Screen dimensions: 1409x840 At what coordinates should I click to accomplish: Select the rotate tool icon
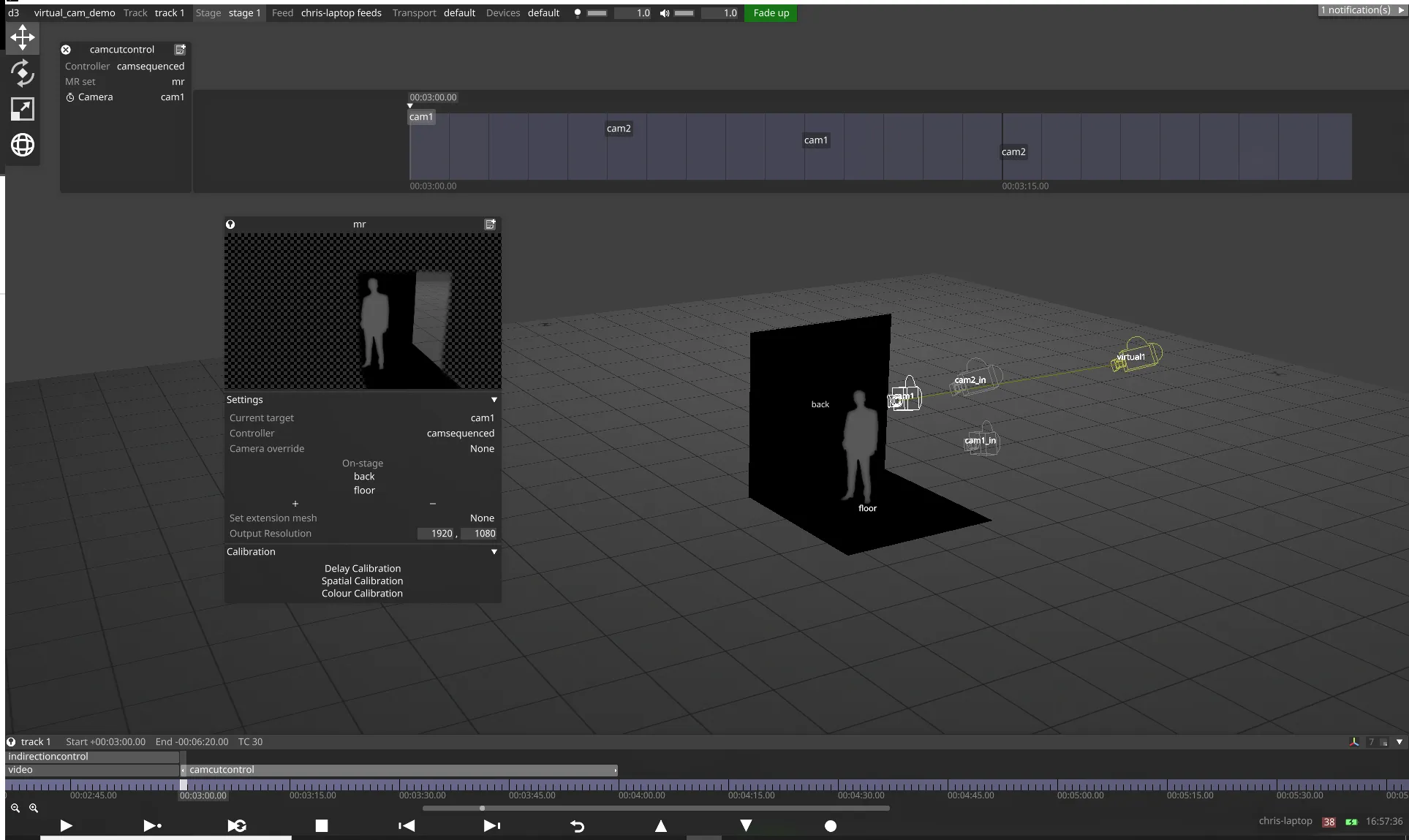click(23, 73)
